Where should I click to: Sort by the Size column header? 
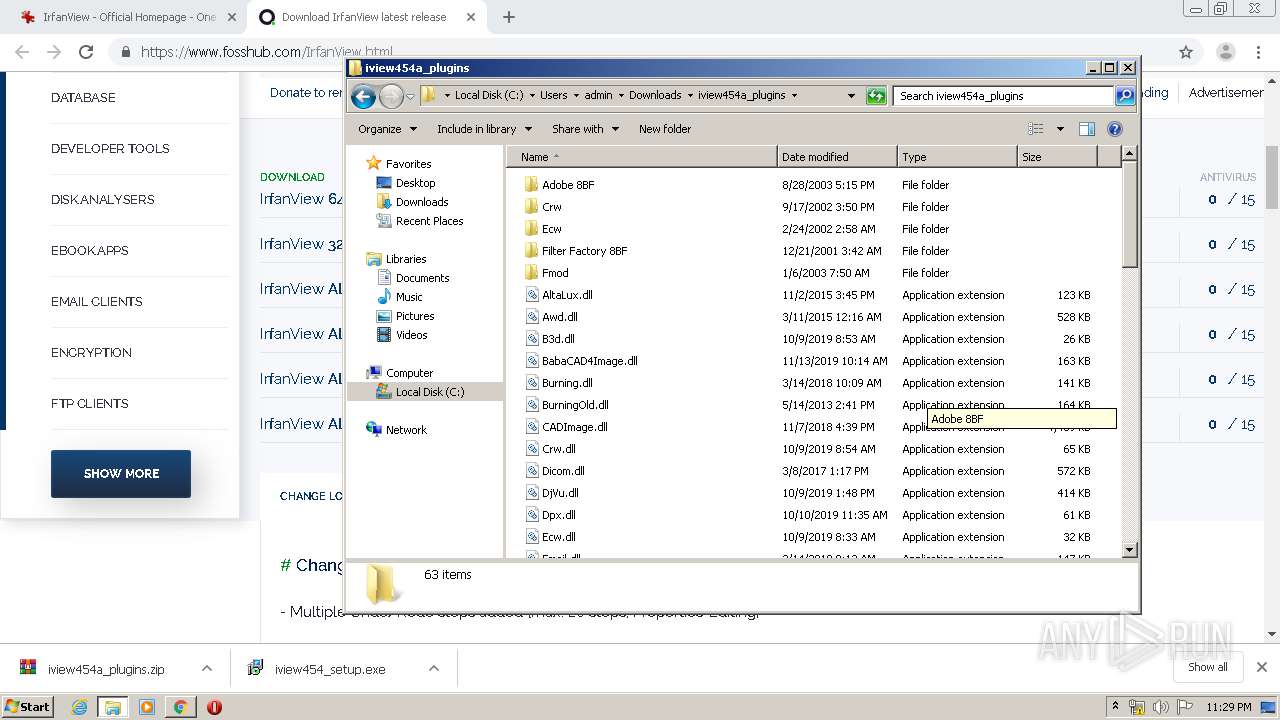click(1057, 157)
